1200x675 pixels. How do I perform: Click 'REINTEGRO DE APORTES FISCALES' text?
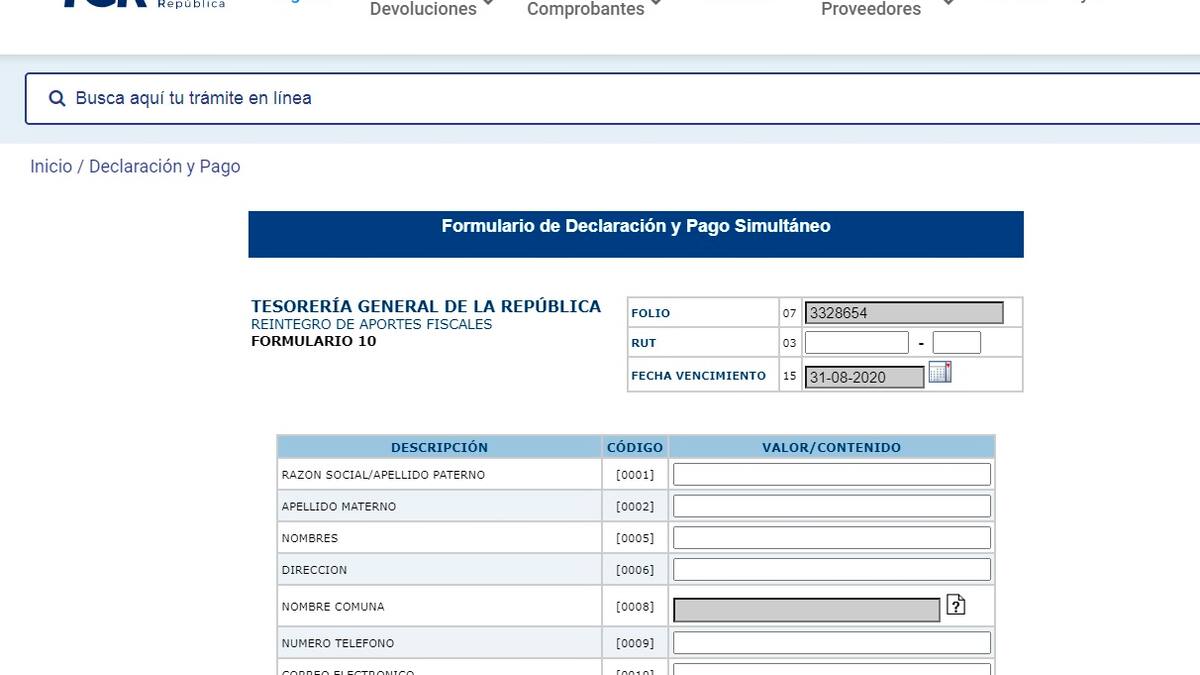371,324
